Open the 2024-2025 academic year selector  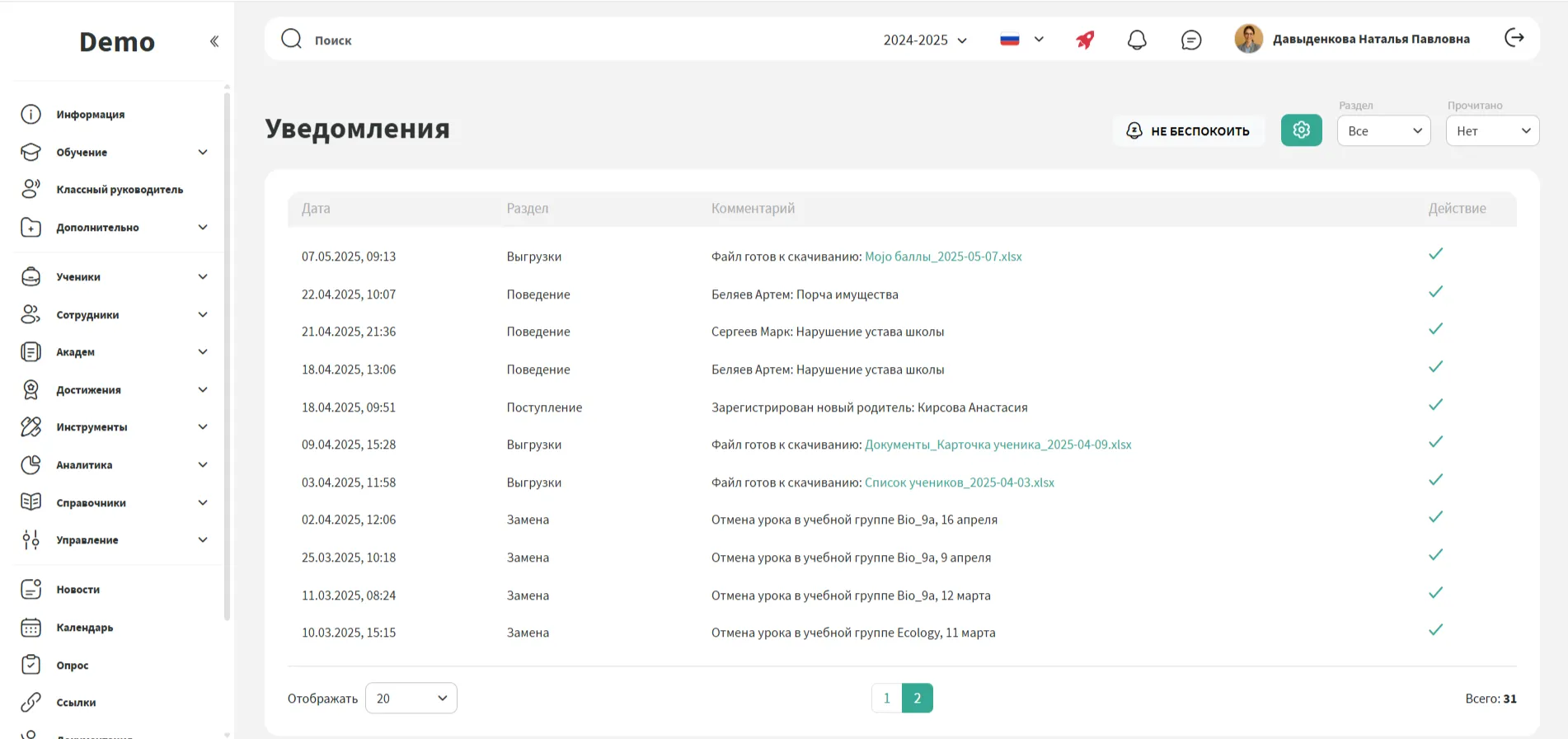click(925, 40)
